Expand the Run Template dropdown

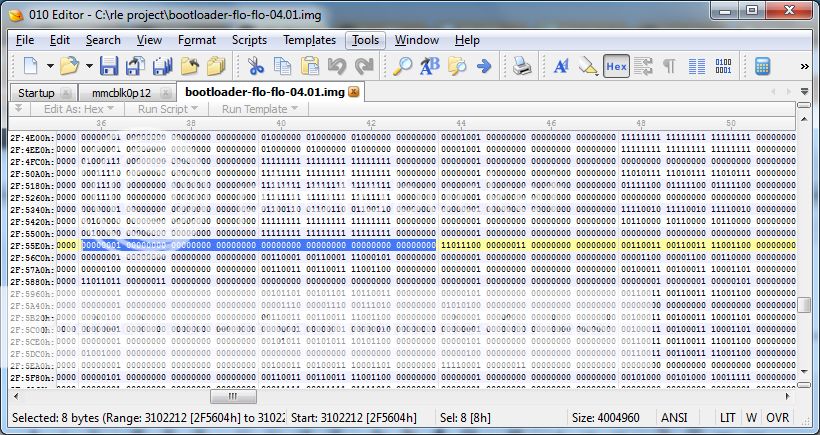click(260, 108)
